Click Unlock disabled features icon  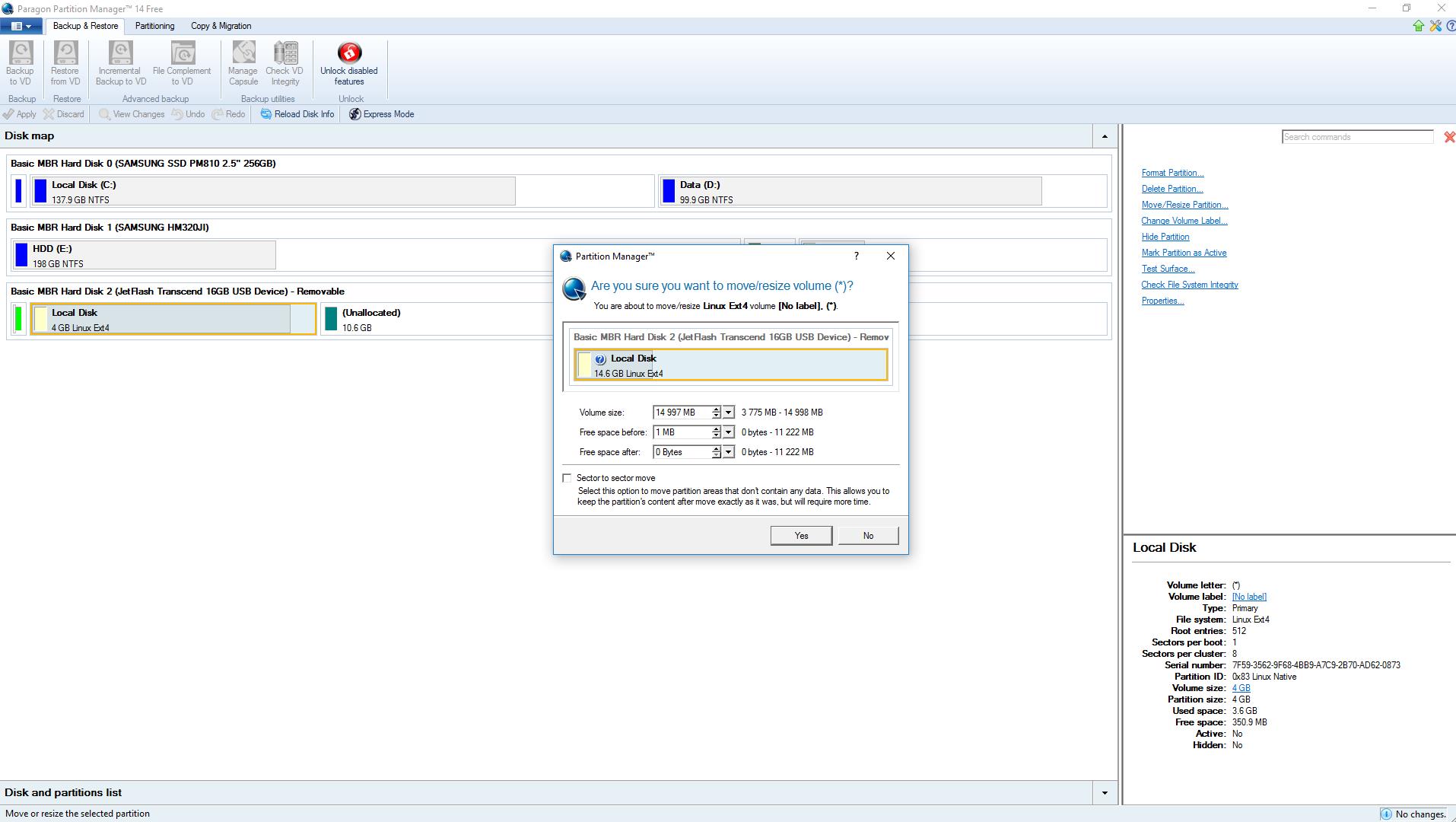click(x=349, y=53)
